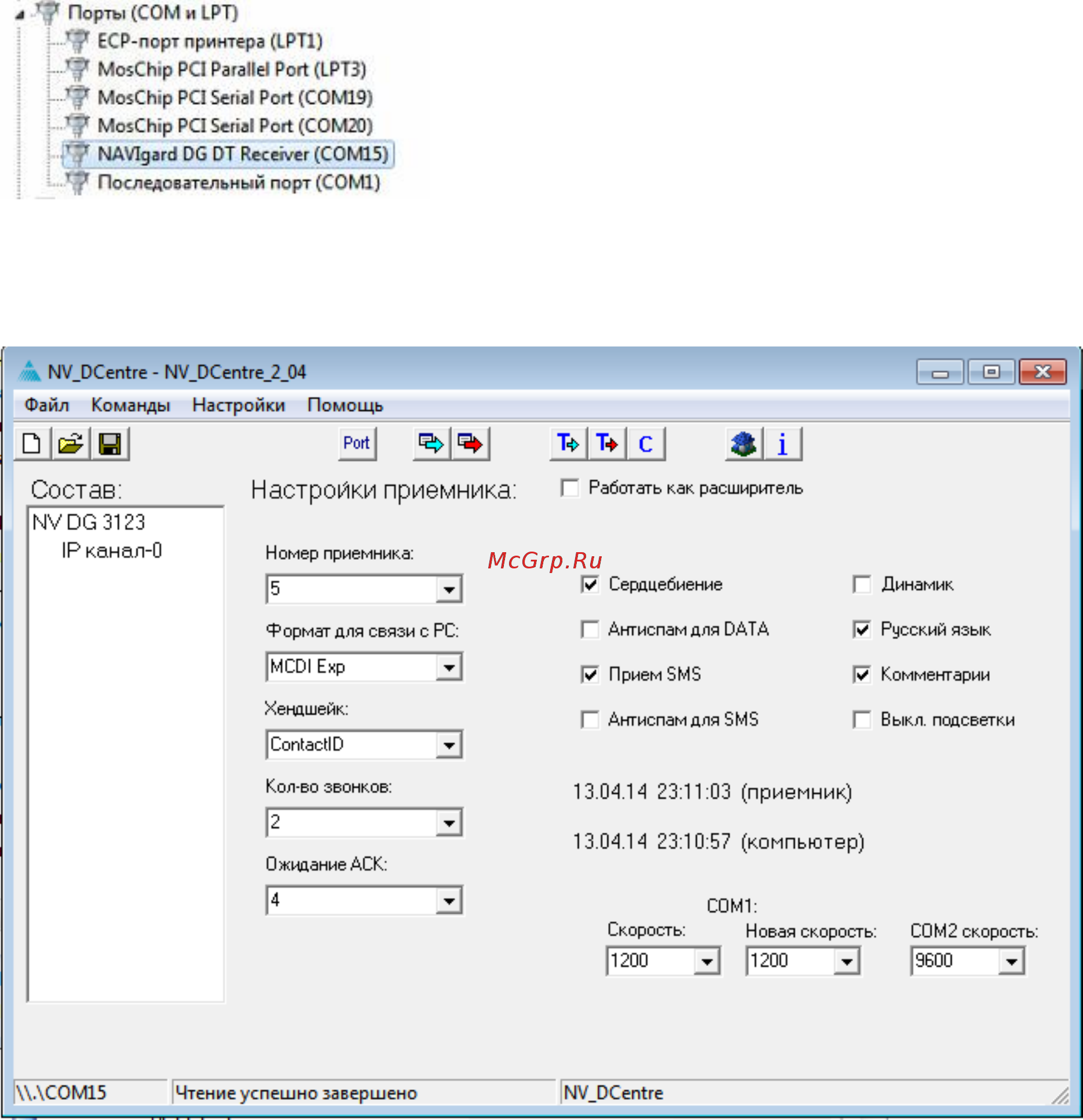Select ECP-порт принтера (LPT1) label
Image resolution: width=1083 pixels, height=1120 pixels.
tap(210, 41)
